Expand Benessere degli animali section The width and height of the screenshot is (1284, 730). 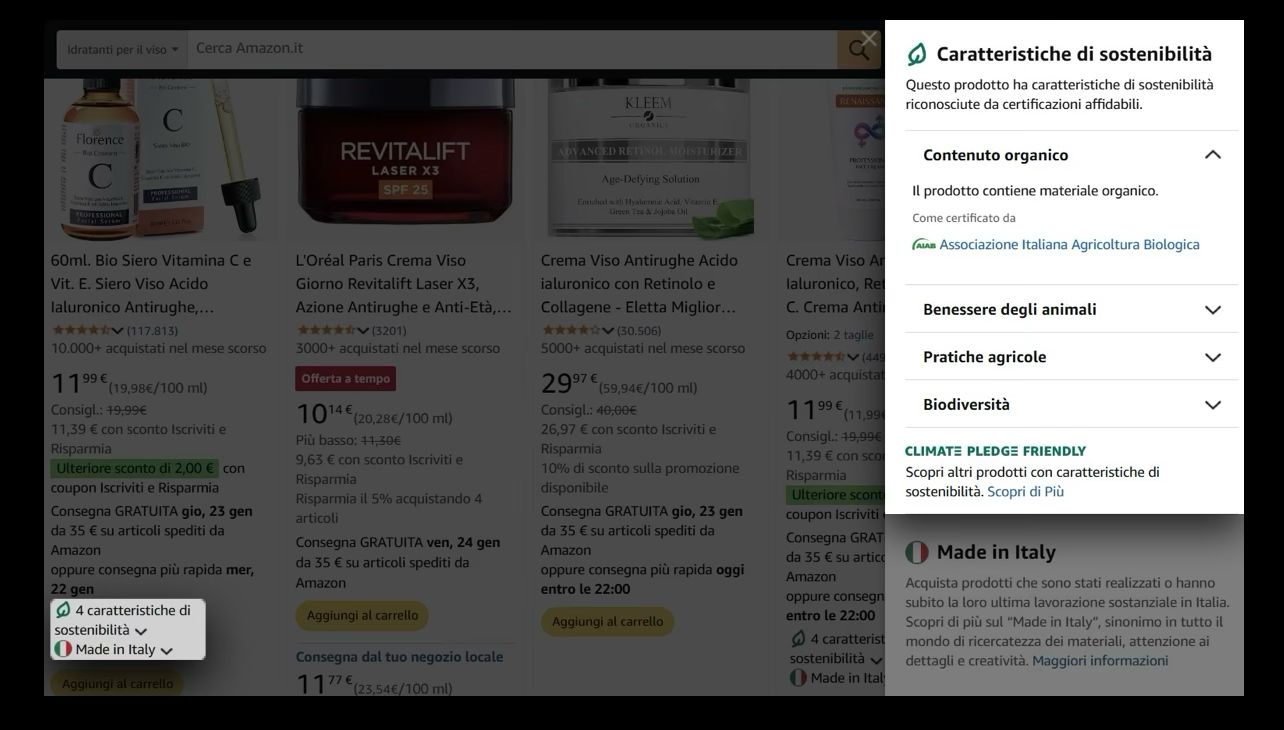pyautogui.click(x=1212, y=310)
